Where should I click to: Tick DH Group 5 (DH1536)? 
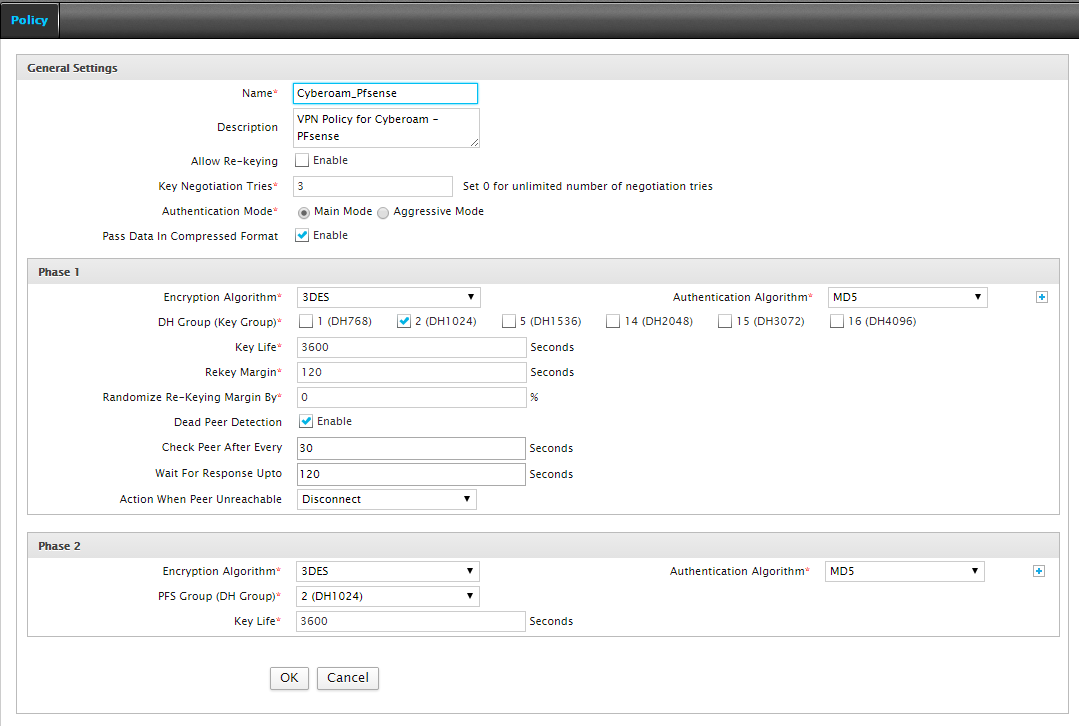(509, 321)
